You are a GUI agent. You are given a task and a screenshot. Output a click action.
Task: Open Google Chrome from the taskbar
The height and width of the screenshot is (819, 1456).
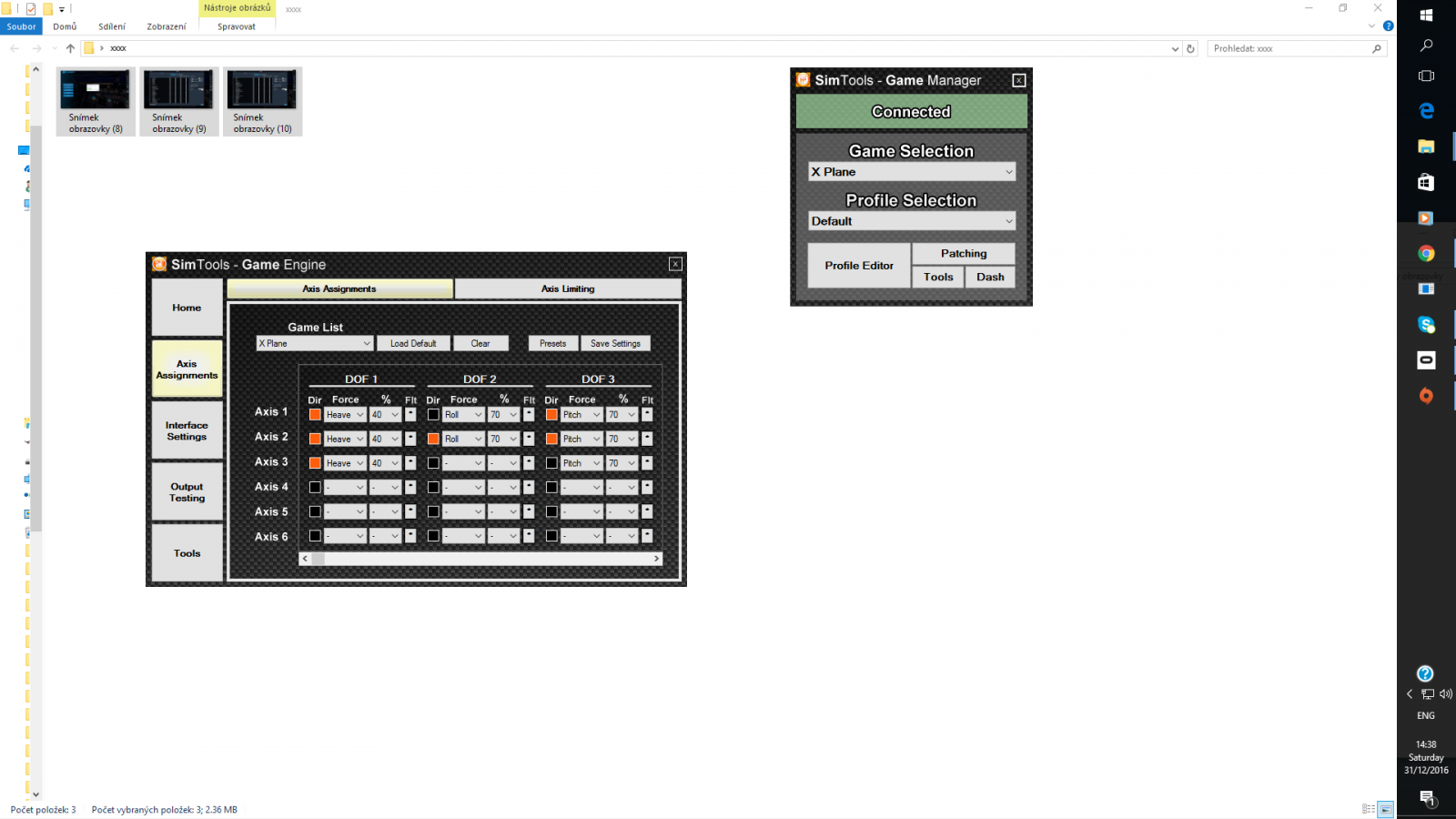pyautogui.click(x=1426, y=254)
